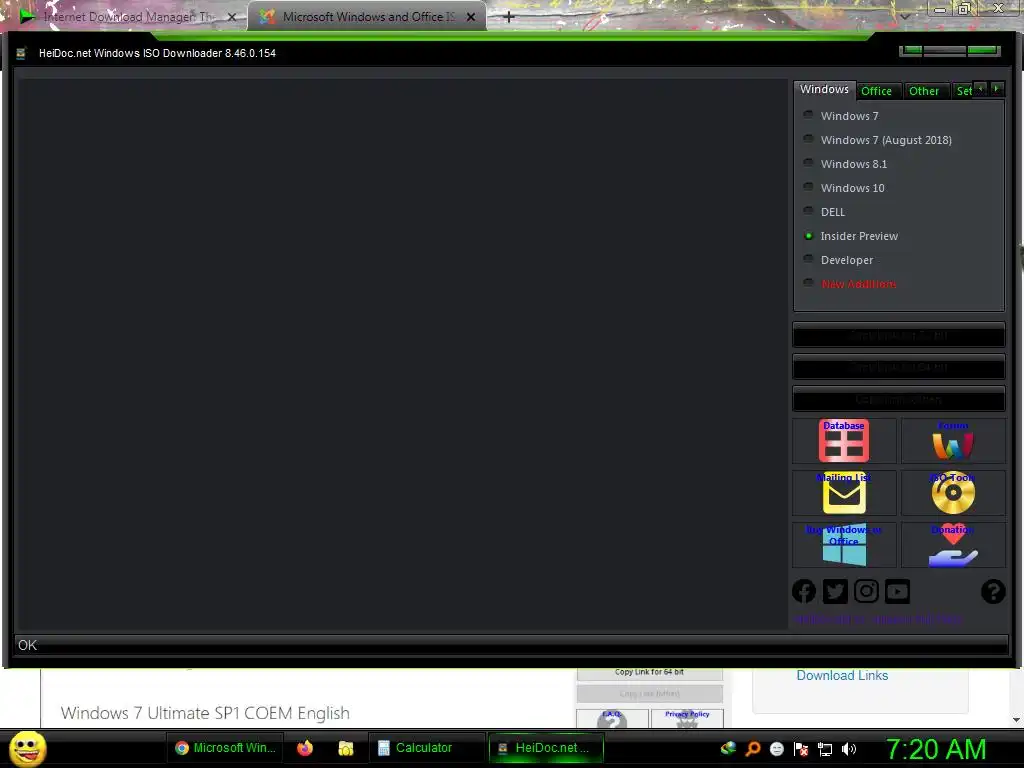Image resolution: width=1024 pixels, height=768 pixels.
Task: Click the volume speaker tray icon
Action: point(849,749)
